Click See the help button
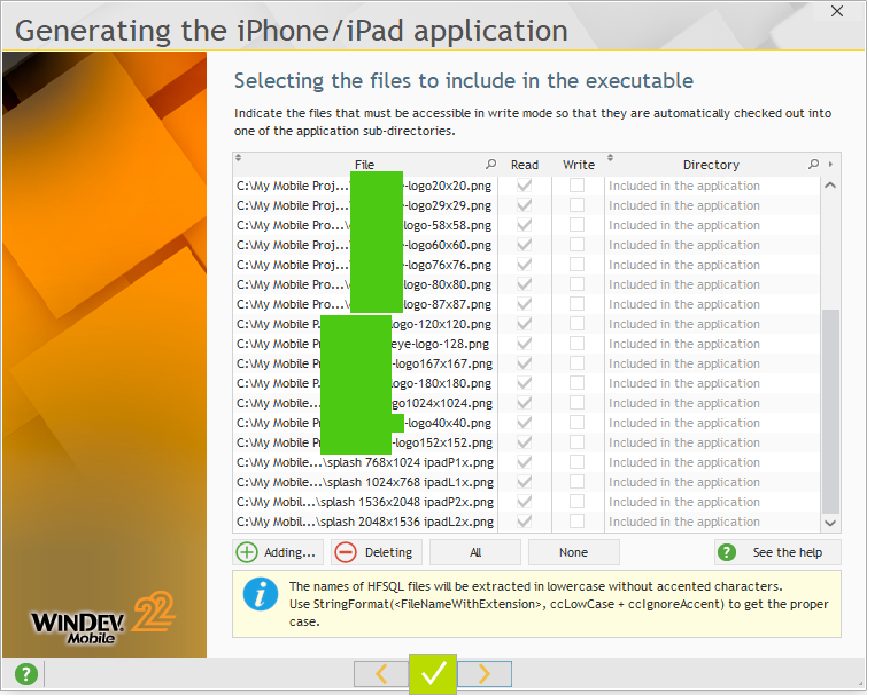This screenshot has height=697, width=869. point(778,553)
